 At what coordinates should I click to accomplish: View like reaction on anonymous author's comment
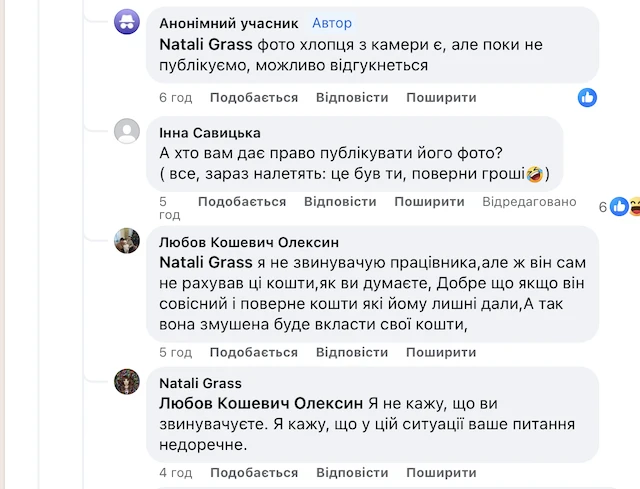click(588, 97)
